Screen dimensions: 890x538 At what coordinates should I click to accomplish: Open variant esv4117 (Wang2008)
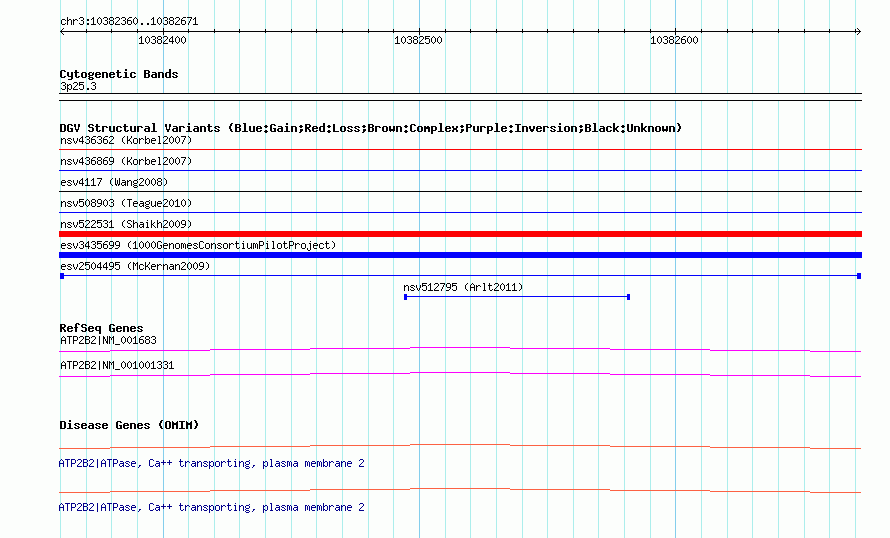point(114,182)
